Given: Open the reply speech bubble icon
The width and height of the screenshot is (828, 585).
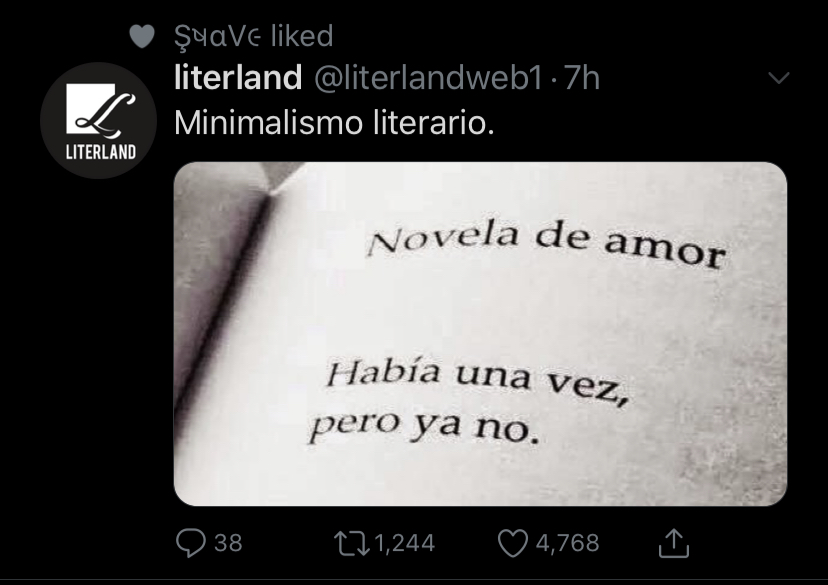Looking at the screenshot, I should [x=191, y=543].
